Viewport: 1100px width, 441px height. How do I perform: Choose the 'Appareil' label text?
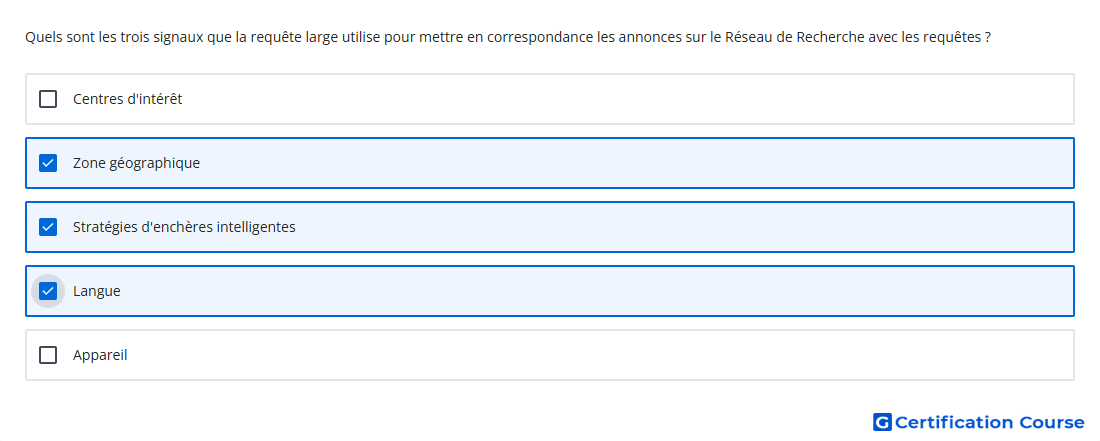[100, 355]
